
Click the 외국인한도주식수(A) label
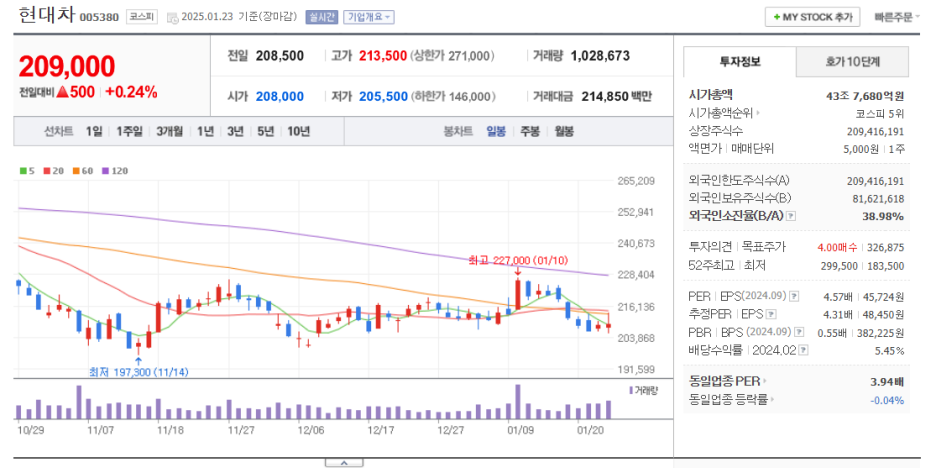point(738,180)
